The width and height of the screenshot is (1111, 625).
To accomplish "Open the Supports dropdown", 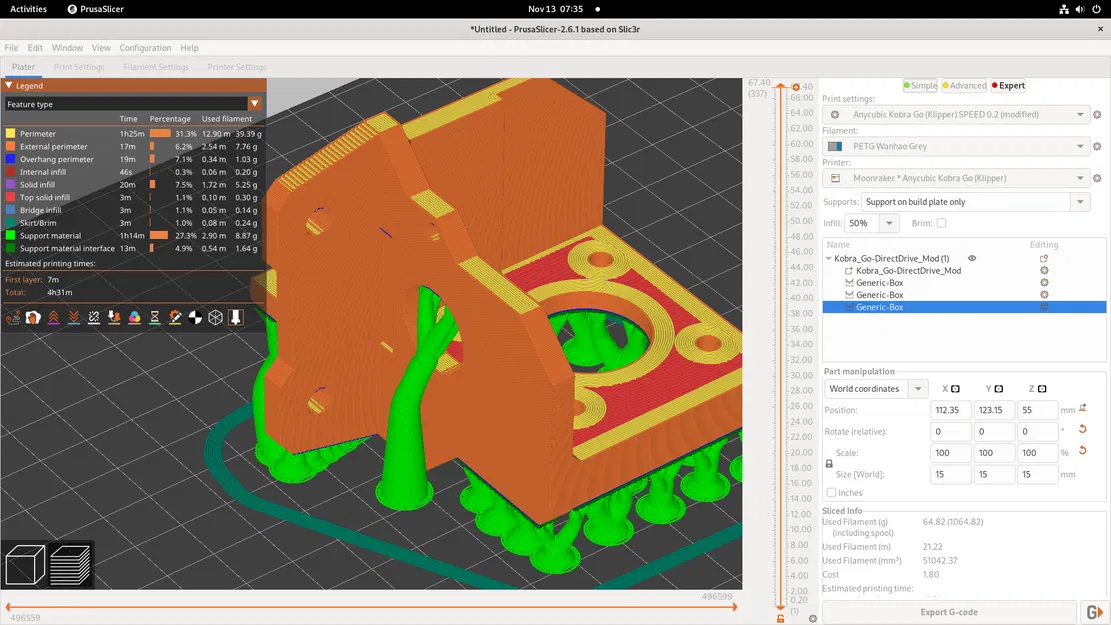I will [x=1080, y=202].
